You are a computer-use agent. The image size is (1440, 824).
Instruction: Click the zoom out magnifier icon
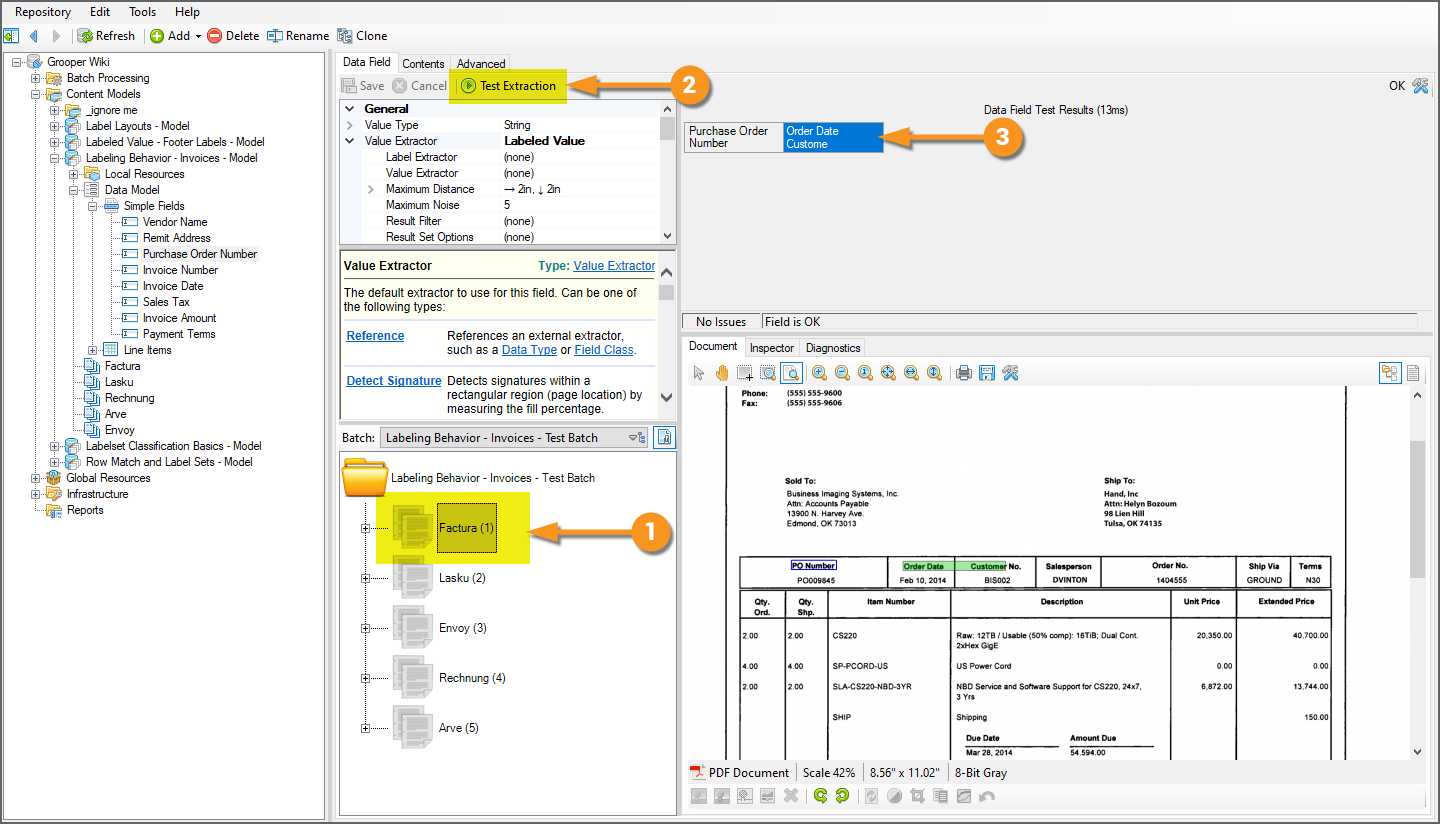pyautogui.click(x=842, y=373)
